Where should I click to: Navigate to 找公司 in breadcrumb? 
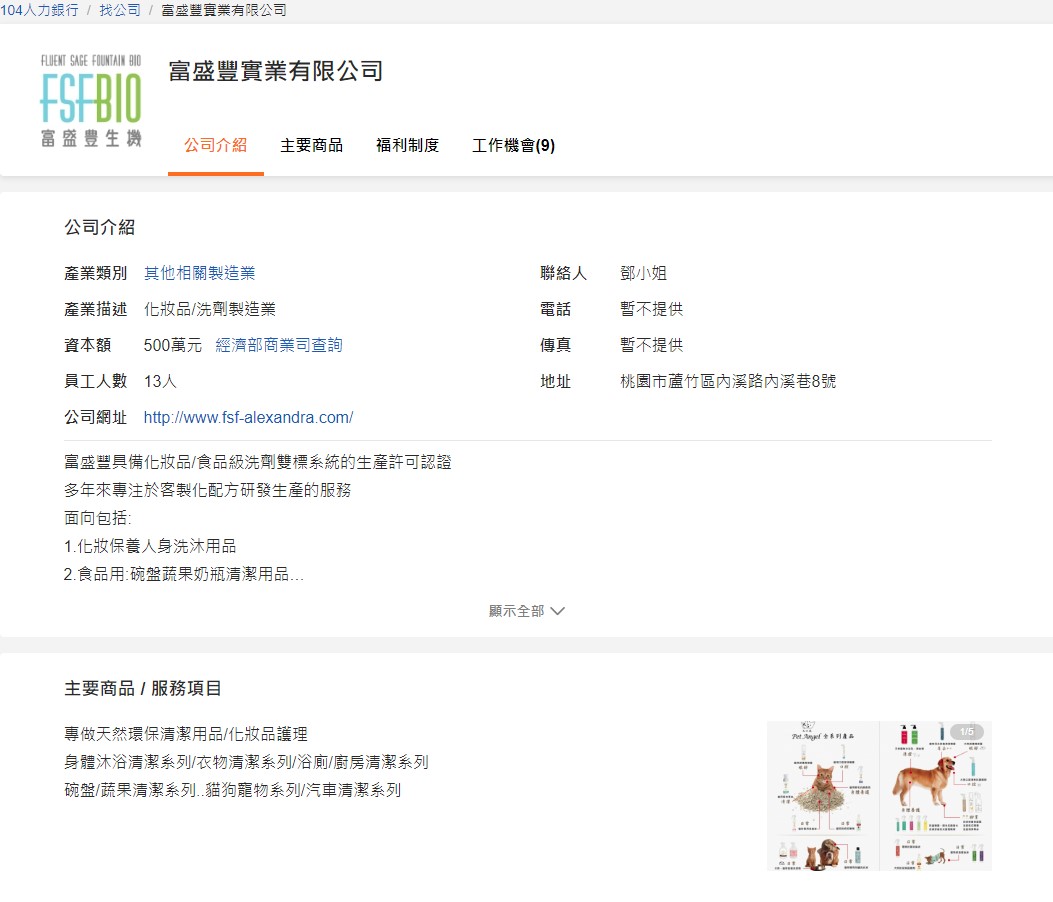tap(119, 10)
